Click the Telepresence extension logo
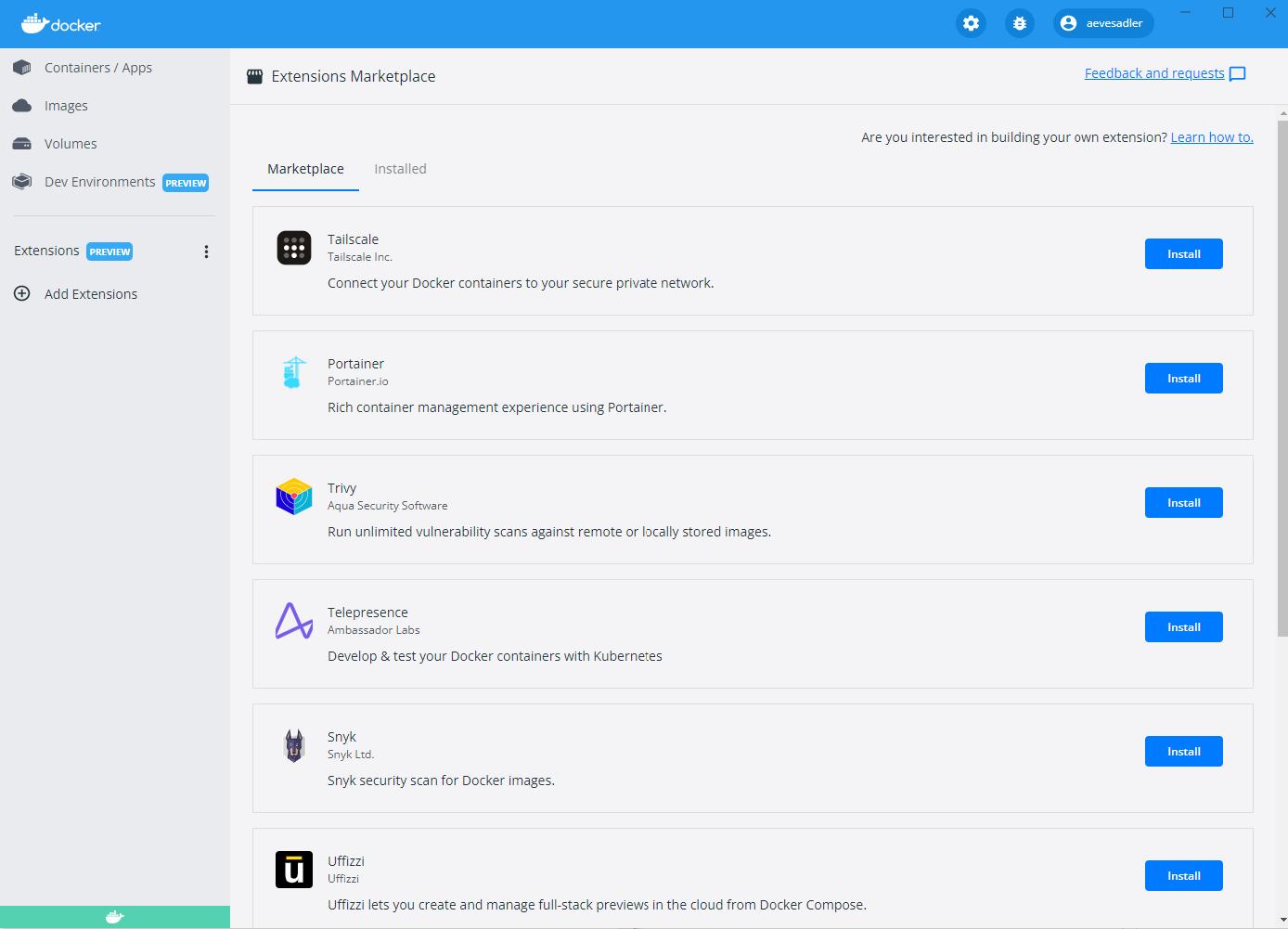The height and width of the screenshot is (929, 1288). [294, 621]
